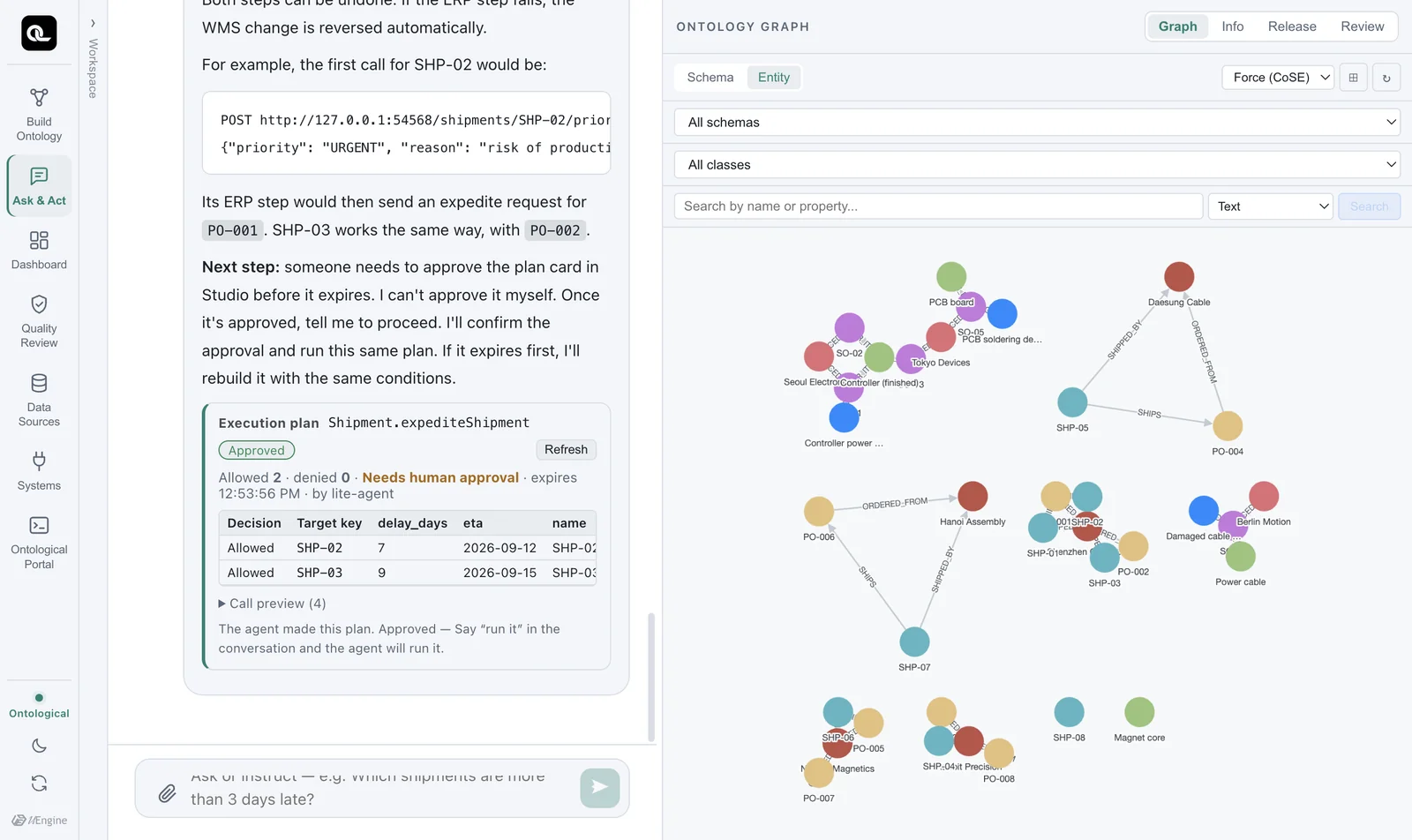Open the Build Ontology section
1412x840 pixels.
[x=39, y=115]
